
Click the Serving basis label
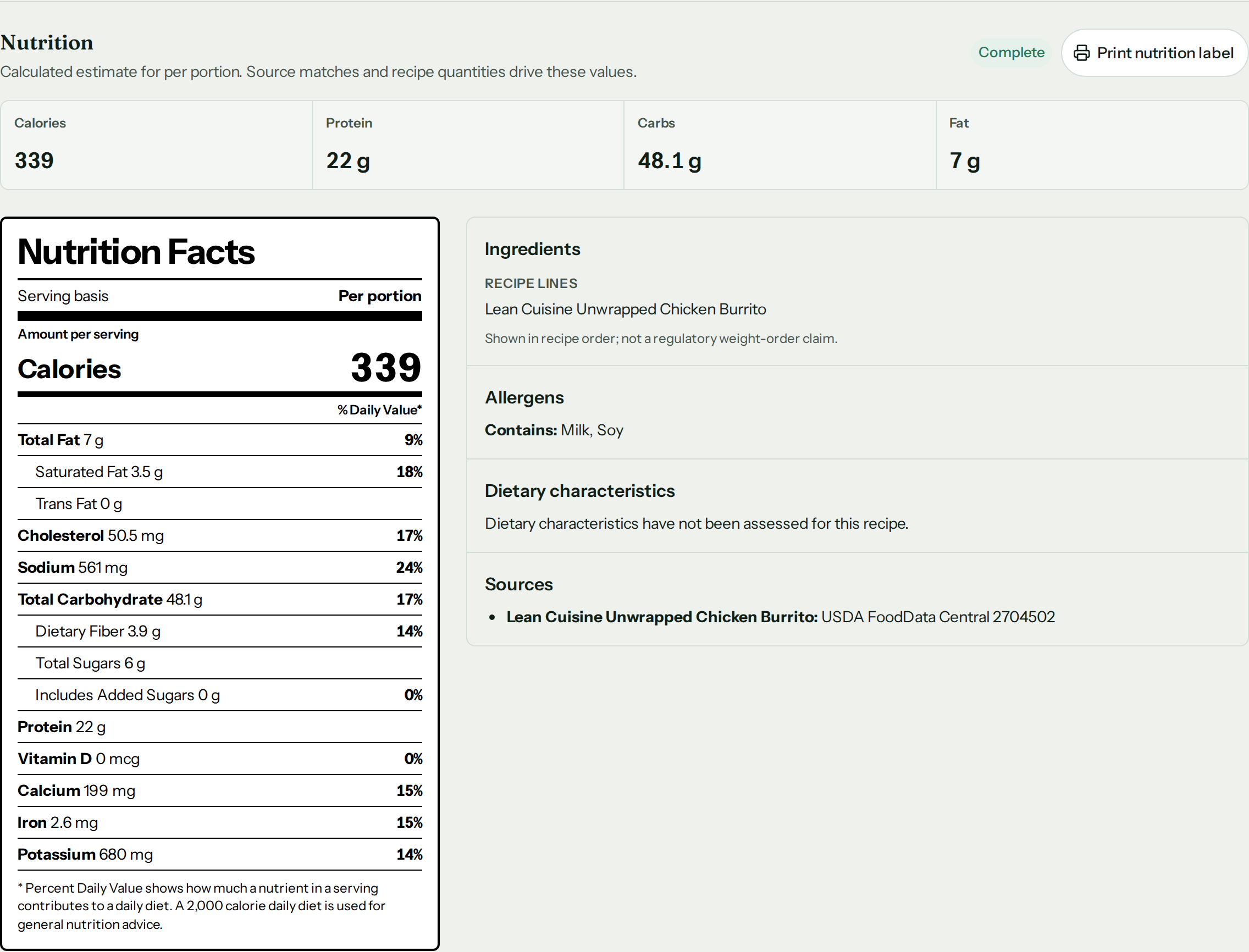coord(63,296)
